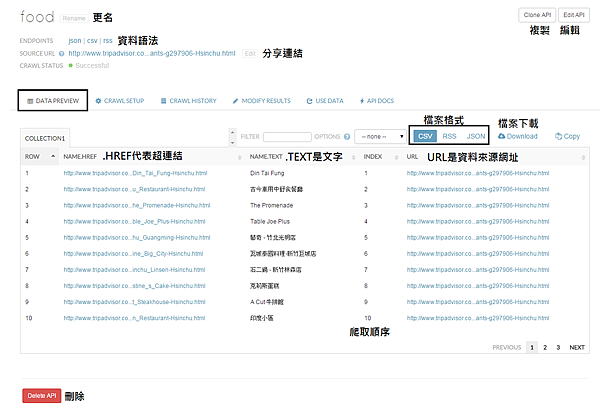This screenshot has width=600, height=409.
Task: Select the JSON file format
Action: tap(476, 136)
